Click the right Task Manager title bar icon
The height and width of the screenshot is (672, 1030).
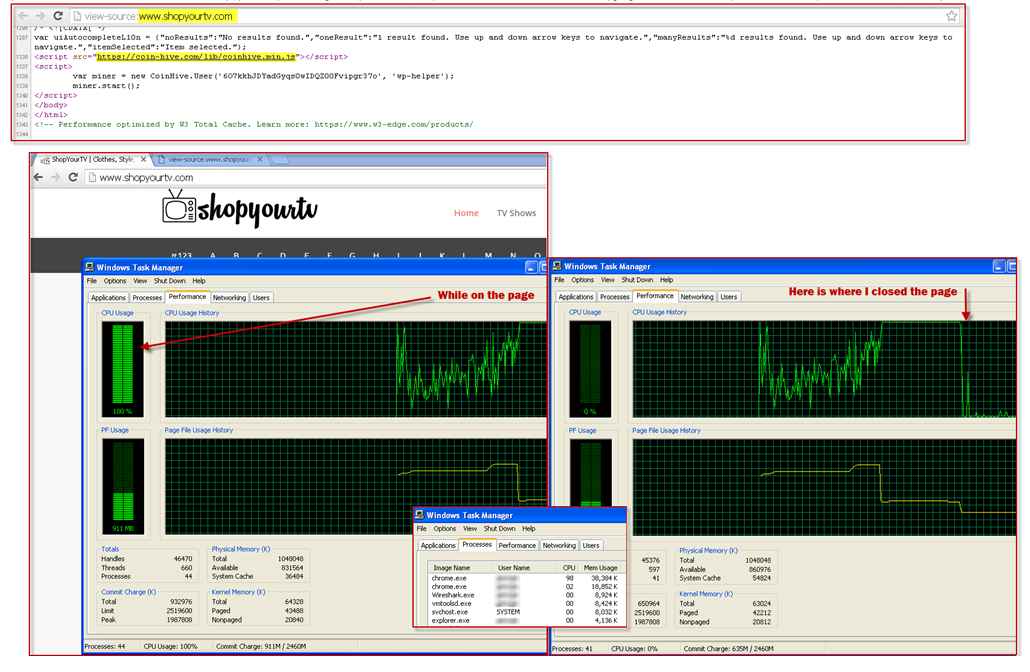tap(557, 266)
